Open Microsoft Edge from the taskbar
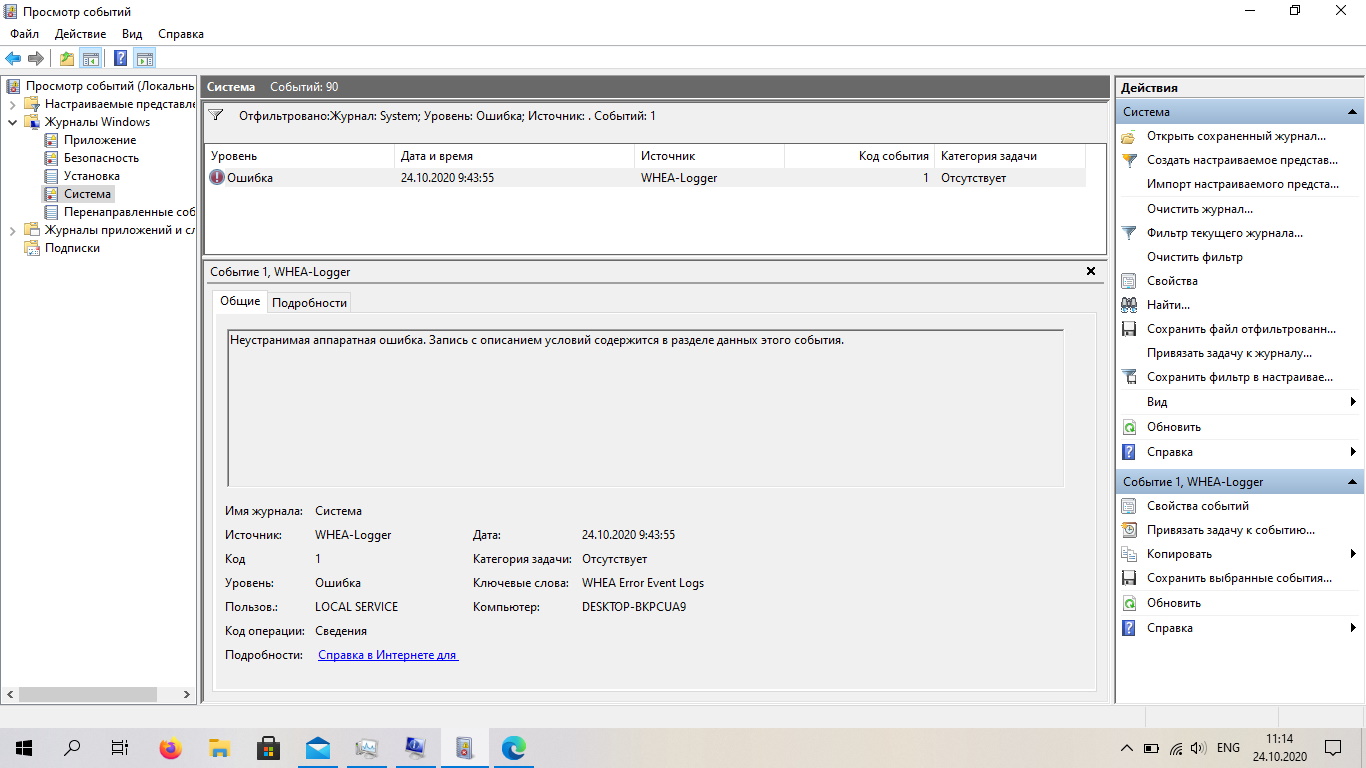The image size is (1366, 768). tap(513, 747)
